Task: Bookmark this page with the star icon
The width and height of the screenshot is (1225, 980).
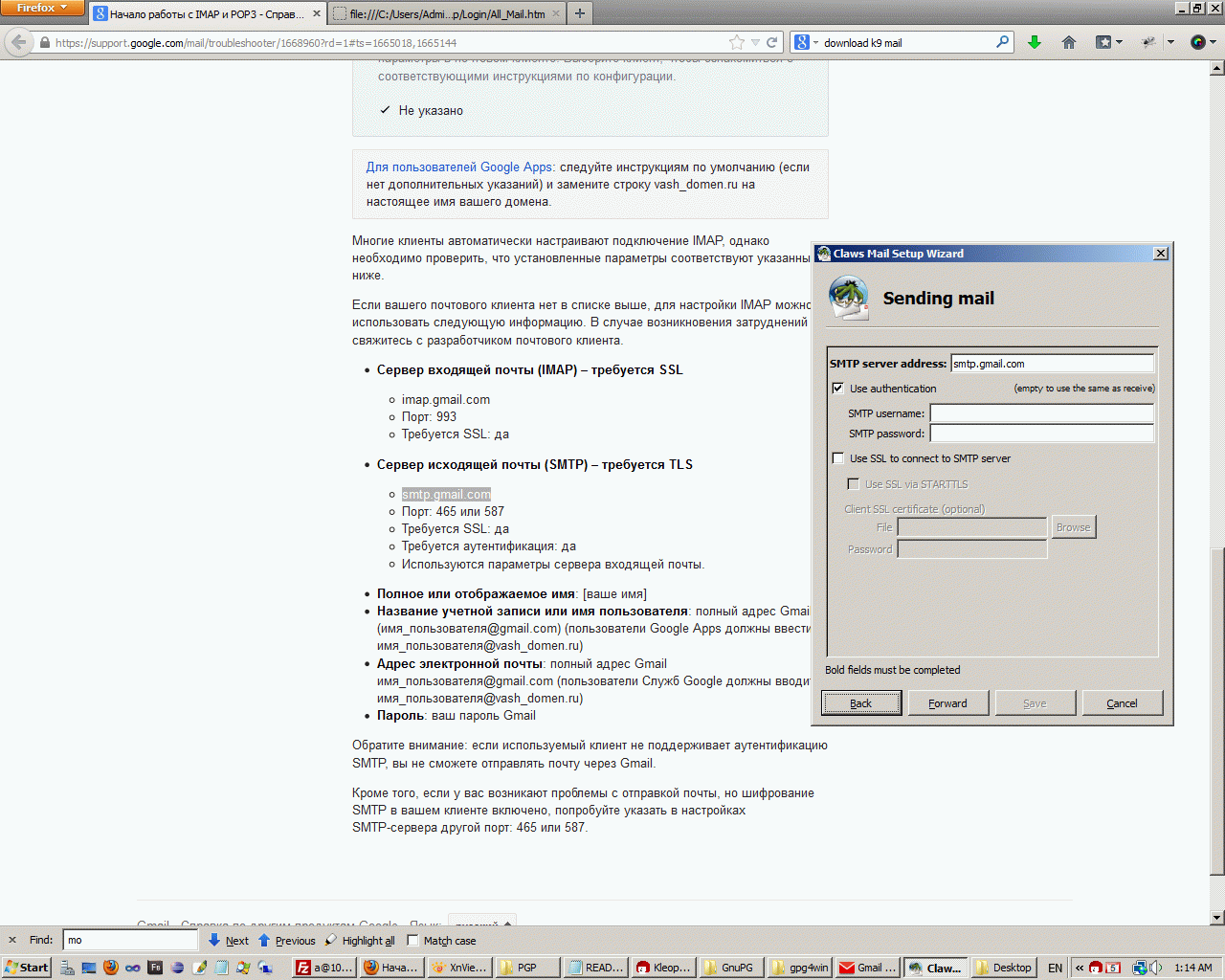Action: (736, 42)
